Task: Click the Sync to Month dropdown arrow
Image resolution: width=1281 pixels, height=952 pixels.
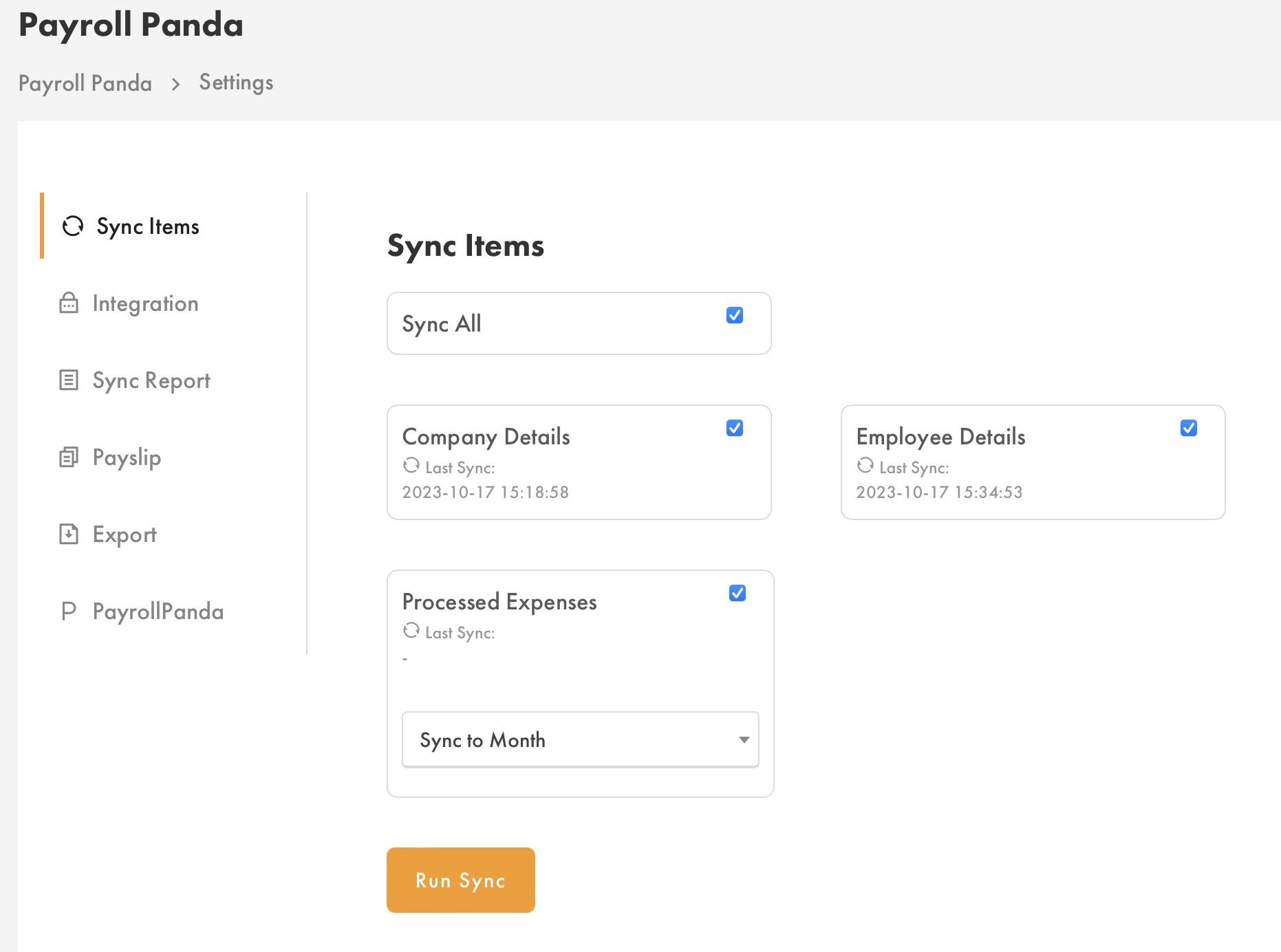Action: (x=744, y=740)
